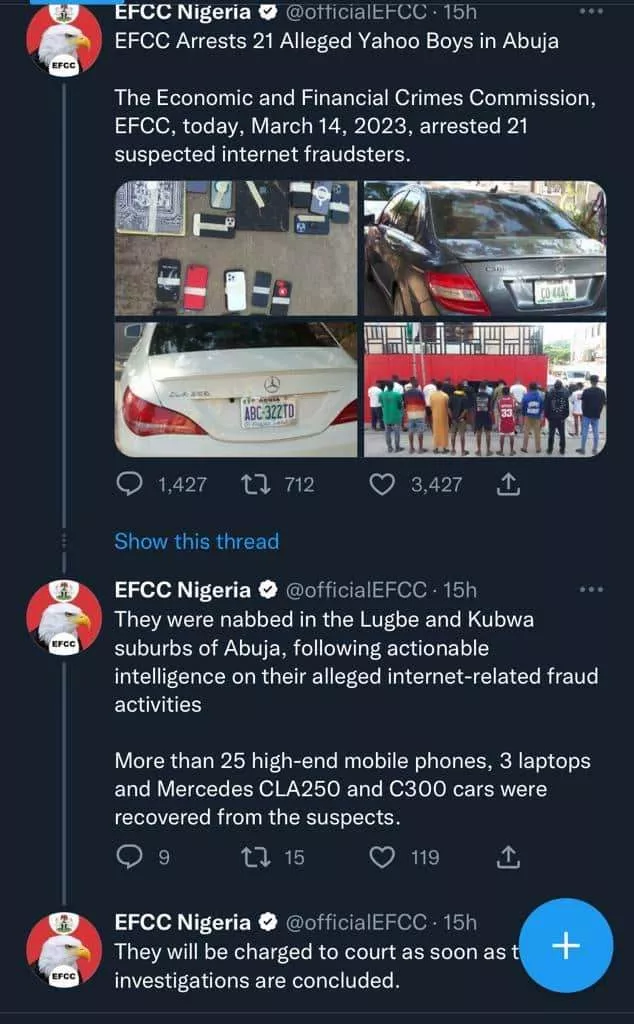Open more options on the first tweet

591,13
